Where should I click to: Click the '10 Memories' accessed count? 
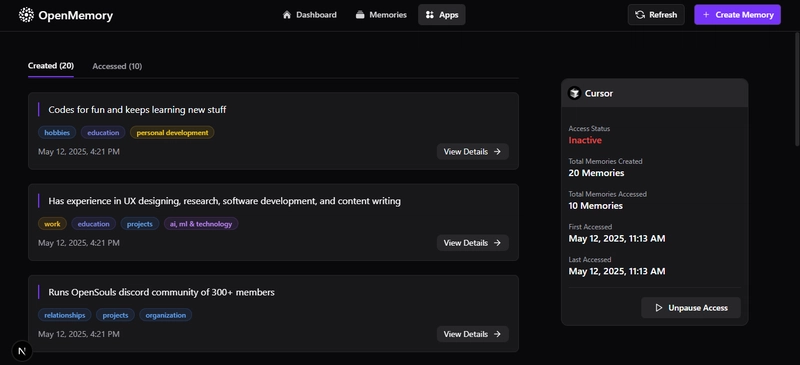[x=596, y=206]
